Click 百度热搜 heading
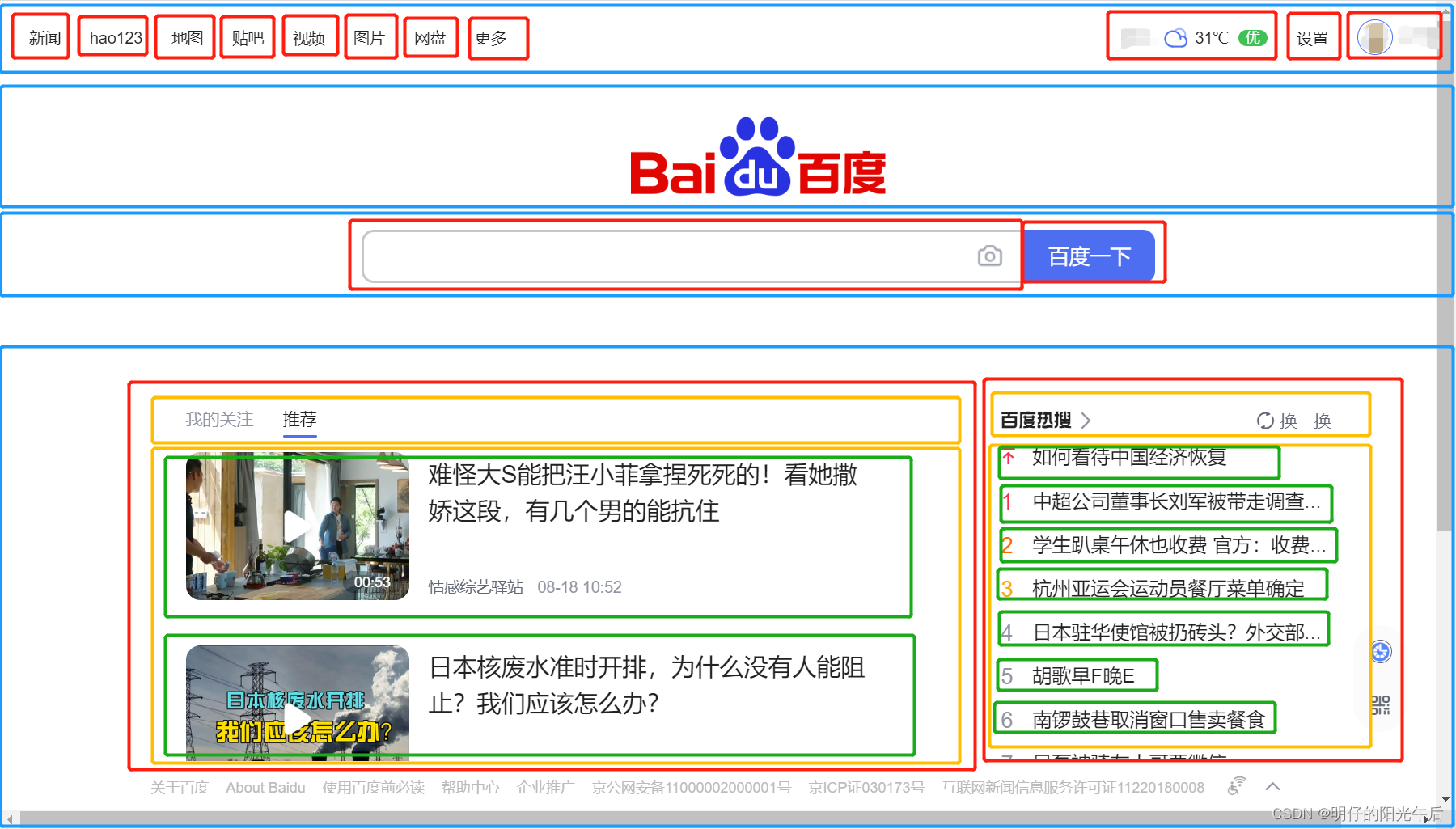Viewport: 1456px width, 829px height. coord(1035,421)
